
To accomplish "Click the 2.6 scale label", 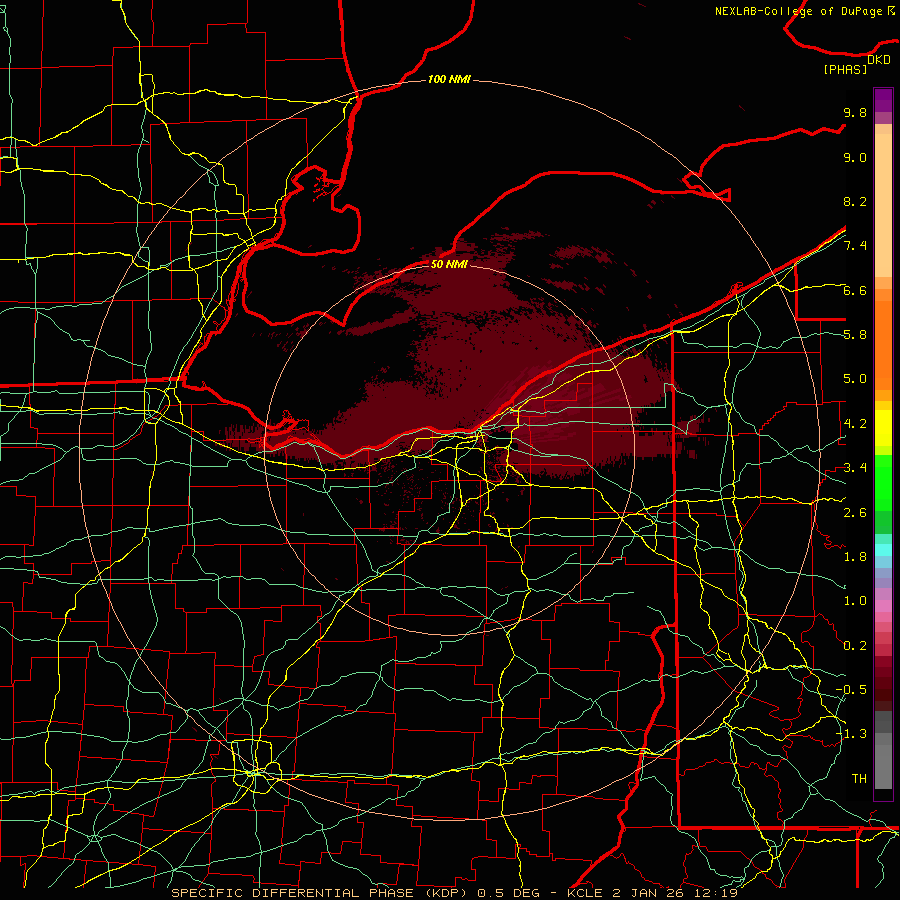I will pos(855,513).
